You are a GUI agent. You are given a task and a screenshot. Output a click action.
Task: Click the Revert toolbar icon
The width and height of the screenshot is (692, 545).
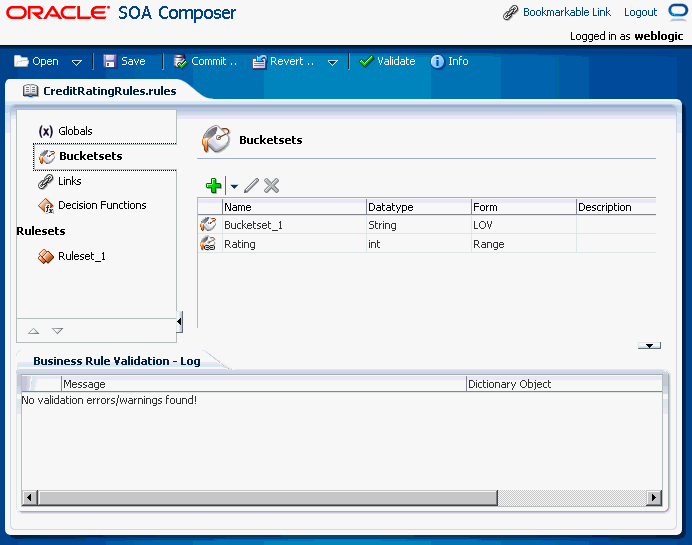coord(260,62)
